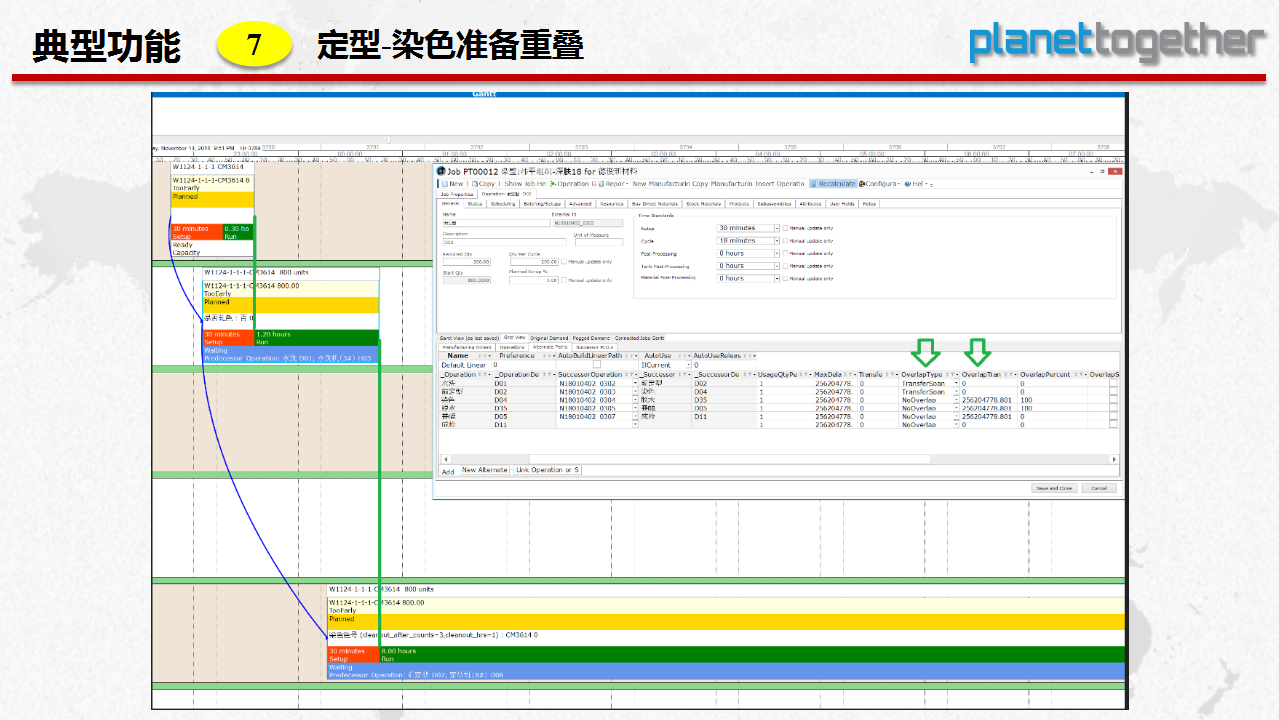Click the Save and Close button
This screenshot has width=1279, height=720.
point(1053,488)
